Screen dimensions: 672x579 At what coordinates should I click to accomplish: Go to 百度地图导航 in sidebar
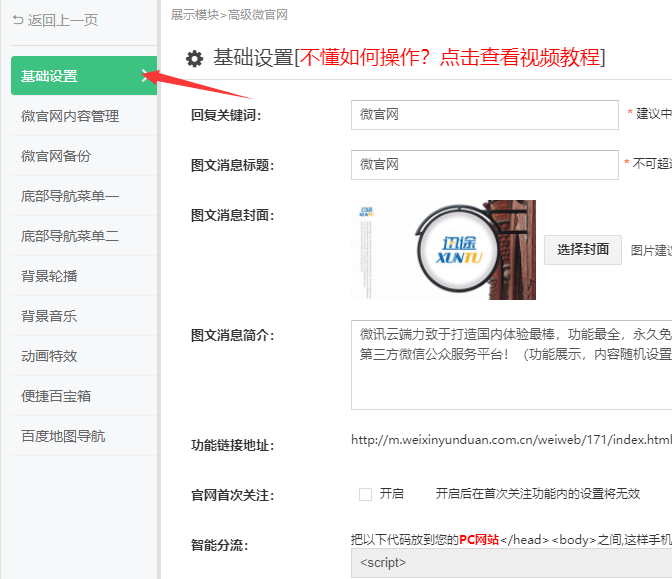pyautogui.click(x=63, y=436)
